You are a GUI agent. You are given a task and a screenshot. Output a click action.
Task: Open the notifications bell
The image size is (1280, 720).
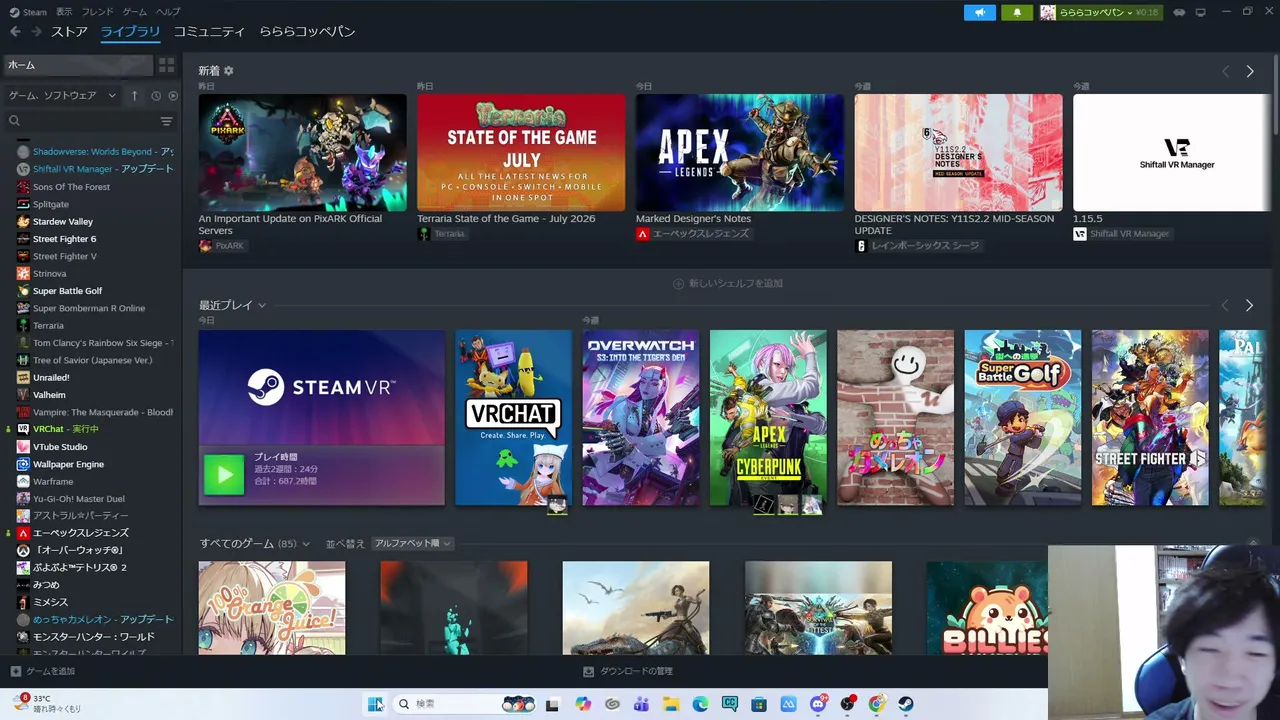[x=1017, y=12]
